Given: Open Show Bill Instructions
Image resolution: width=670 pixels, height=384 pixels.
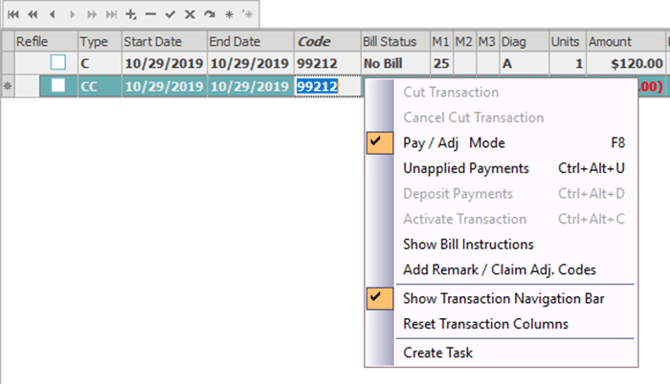Looking at the screenshot, I should pos(501,244).
